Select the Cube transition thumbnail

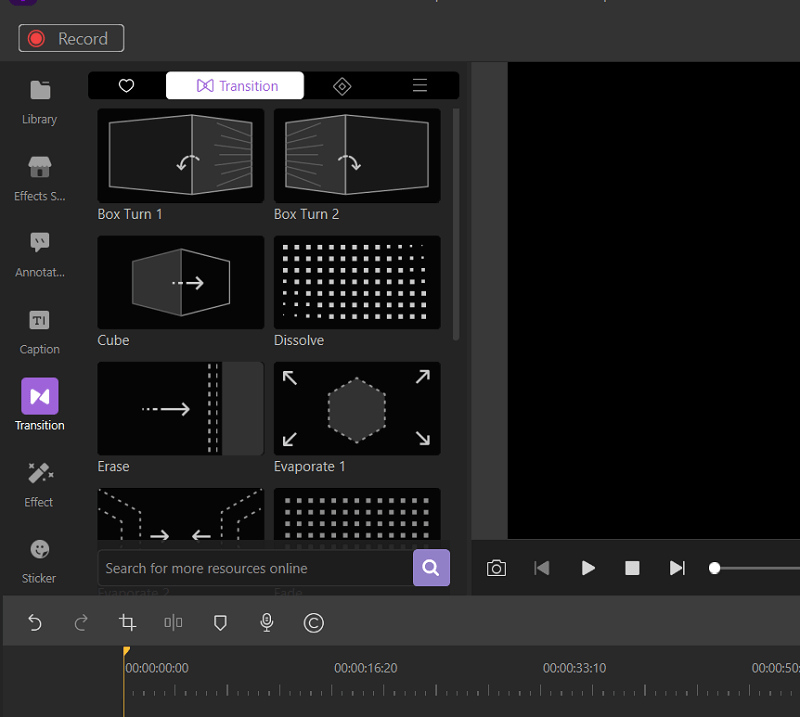(x=181, y=282)
